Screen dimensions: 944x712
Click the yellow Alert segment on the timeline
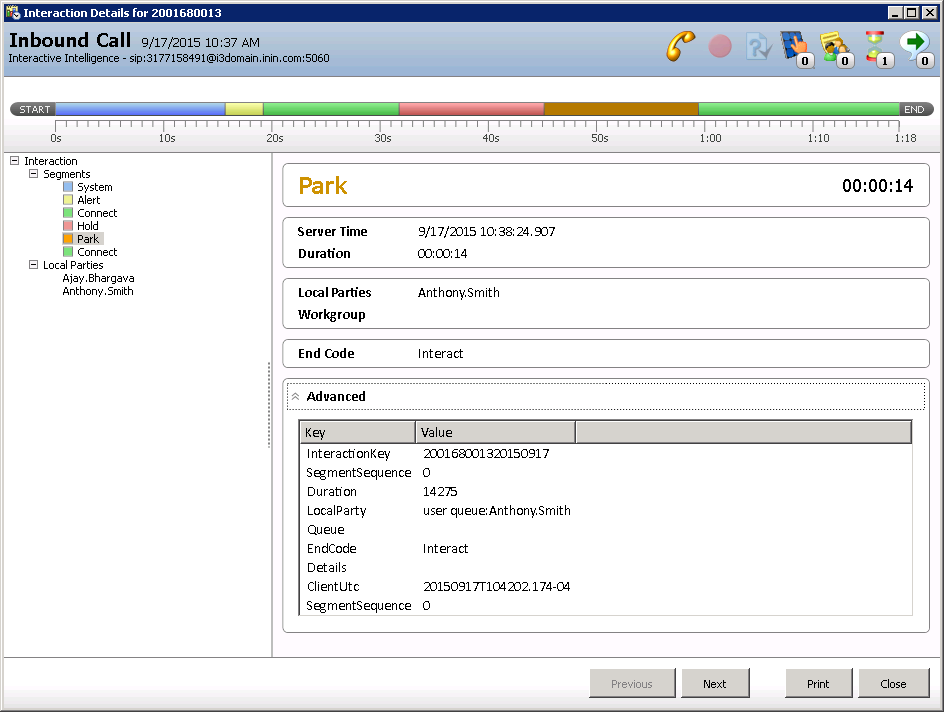point(244,109)
